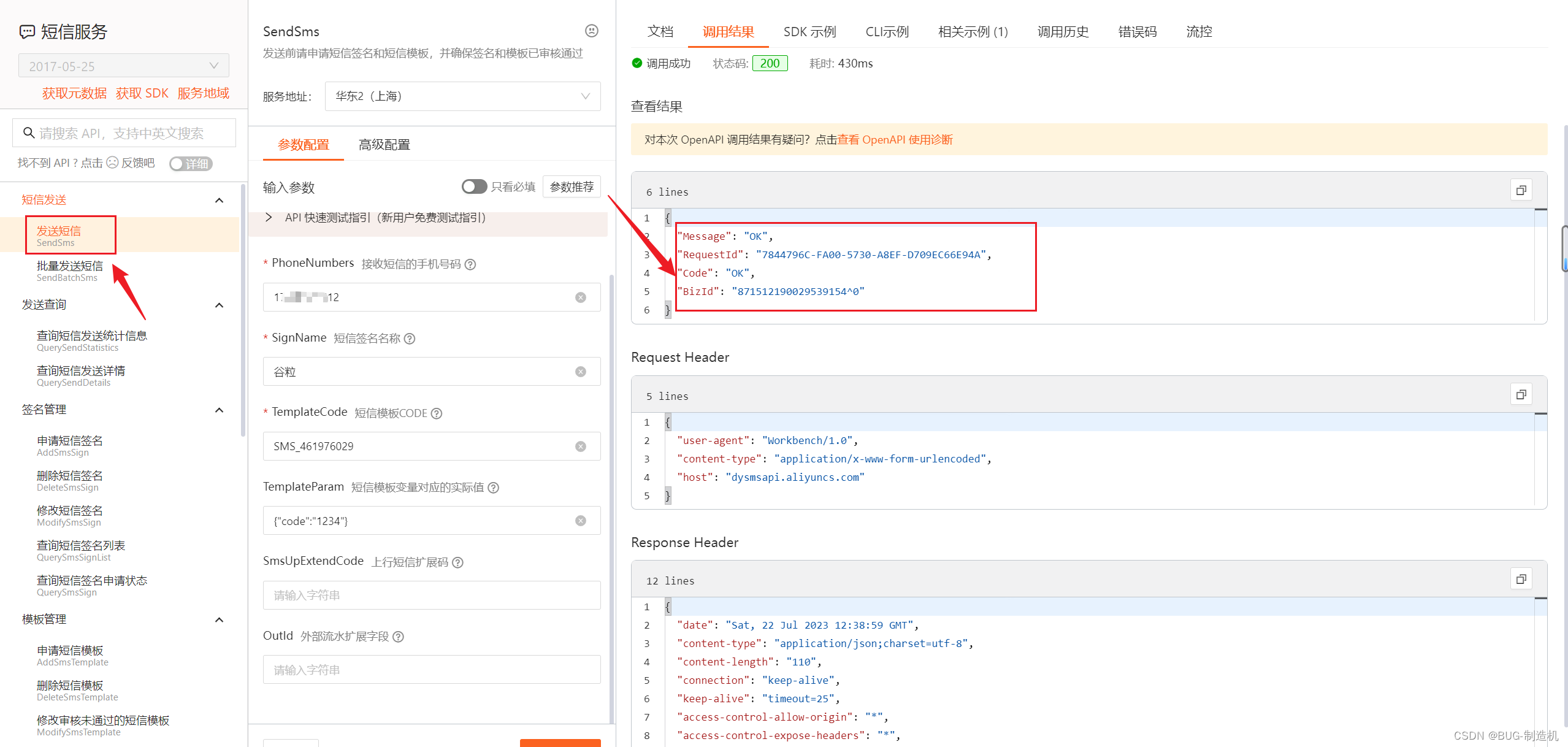Toggle the 详细 detail switch
The width and height of the screenshot is (1568, 747).
(191, 164)
